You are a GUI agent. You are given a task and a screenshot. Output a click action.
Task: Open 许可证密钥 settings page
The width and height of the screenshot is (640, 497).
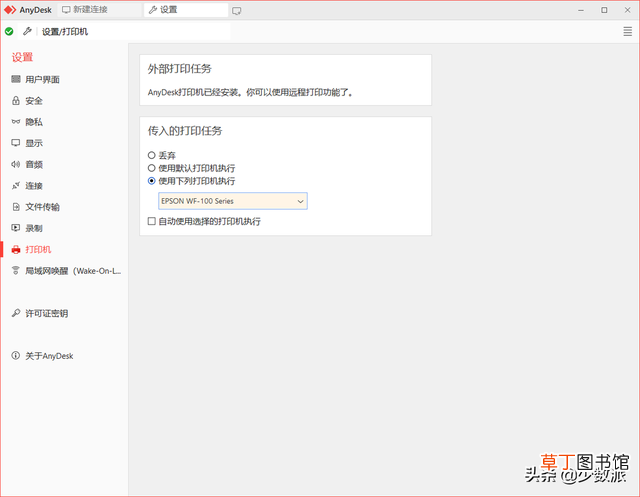[x=64, y=313]
